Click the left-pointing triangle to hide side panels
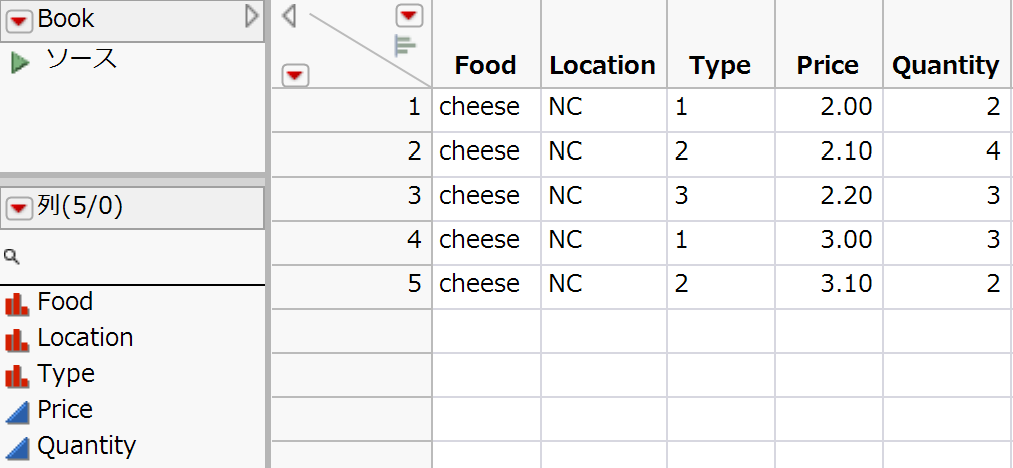Screen dimensions: 1013x468 (x=290, y=16)
